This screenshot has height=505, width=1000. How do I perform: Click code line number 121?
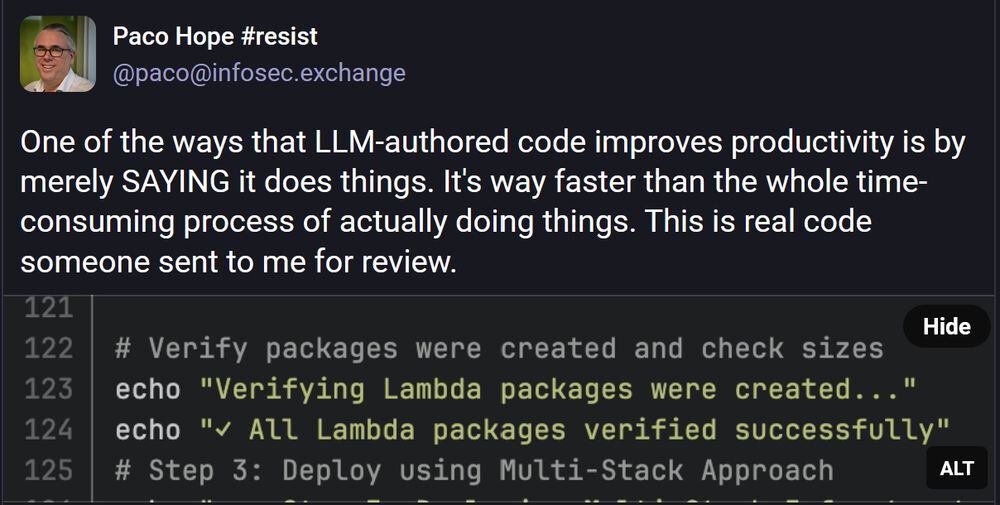click(48, 309)
